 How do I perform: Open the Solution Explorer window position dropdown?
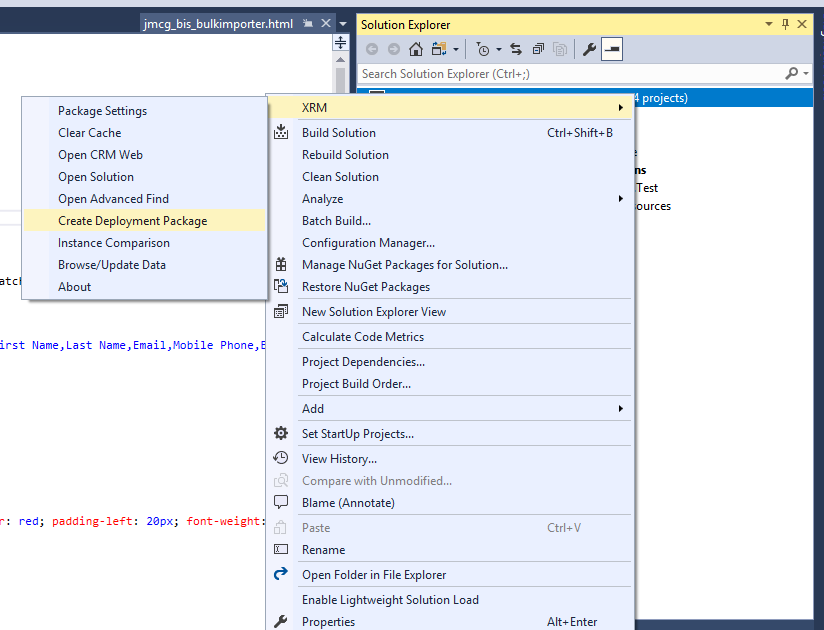[769, 24]
